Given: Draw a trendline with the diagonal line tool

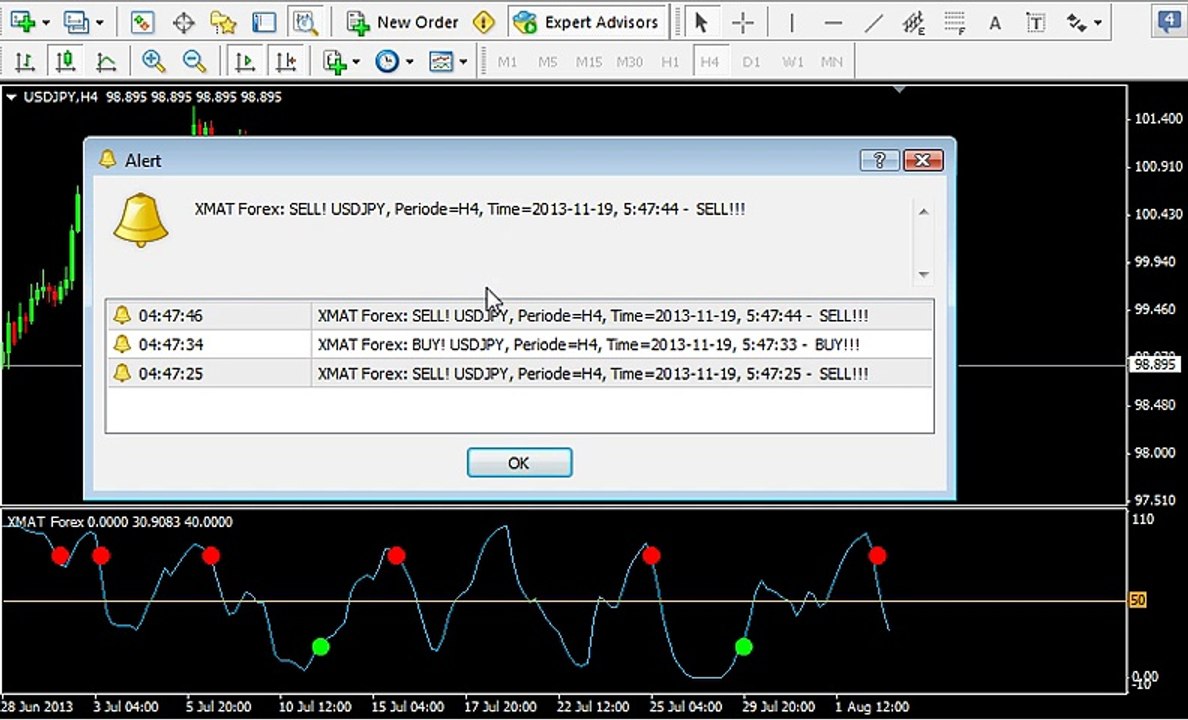Looking at the screenshot, I should pos(873,22).
